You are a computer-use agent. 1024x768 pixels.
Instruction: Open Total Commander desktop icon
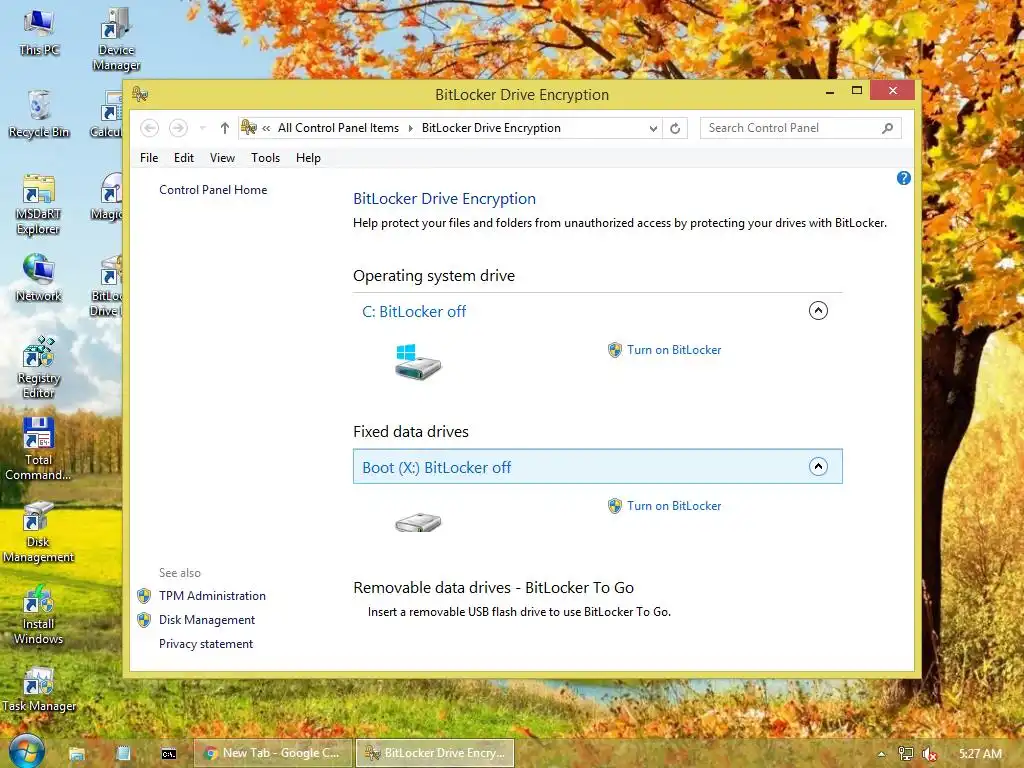[38, 449]
